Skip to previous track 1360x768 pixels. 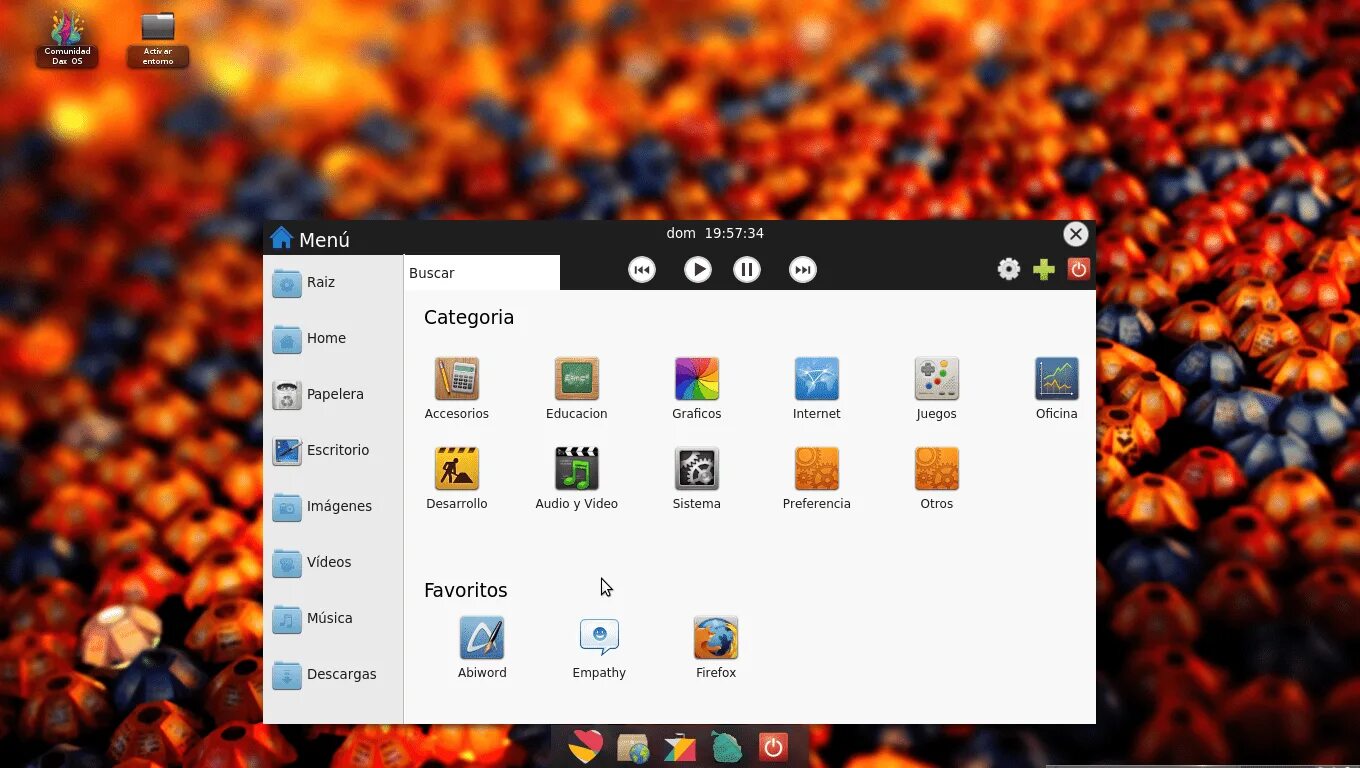point(642,270)
